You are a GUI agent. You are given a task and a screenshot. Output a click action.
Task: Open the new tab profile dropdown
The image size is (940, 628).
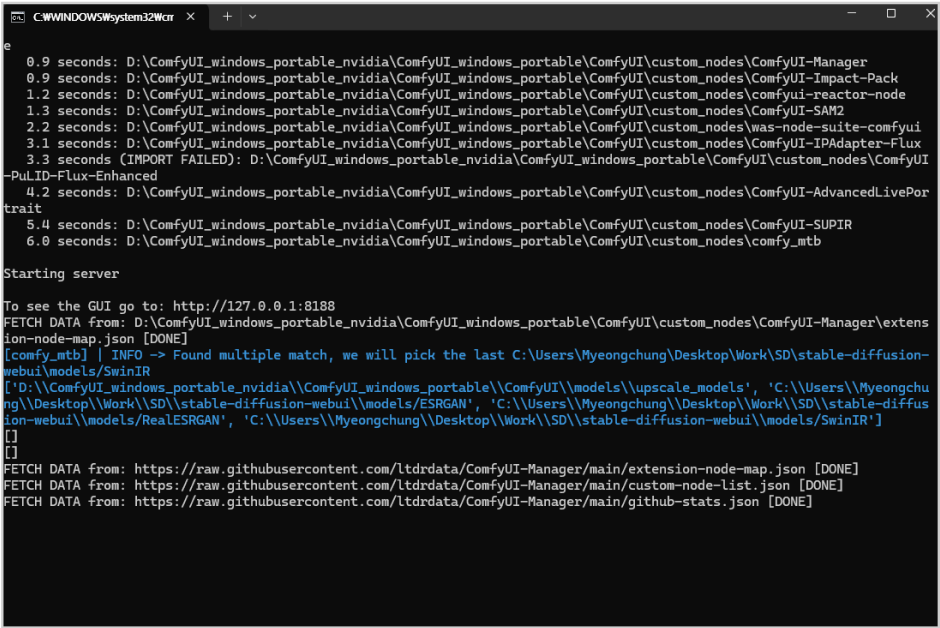pos(252,17)
